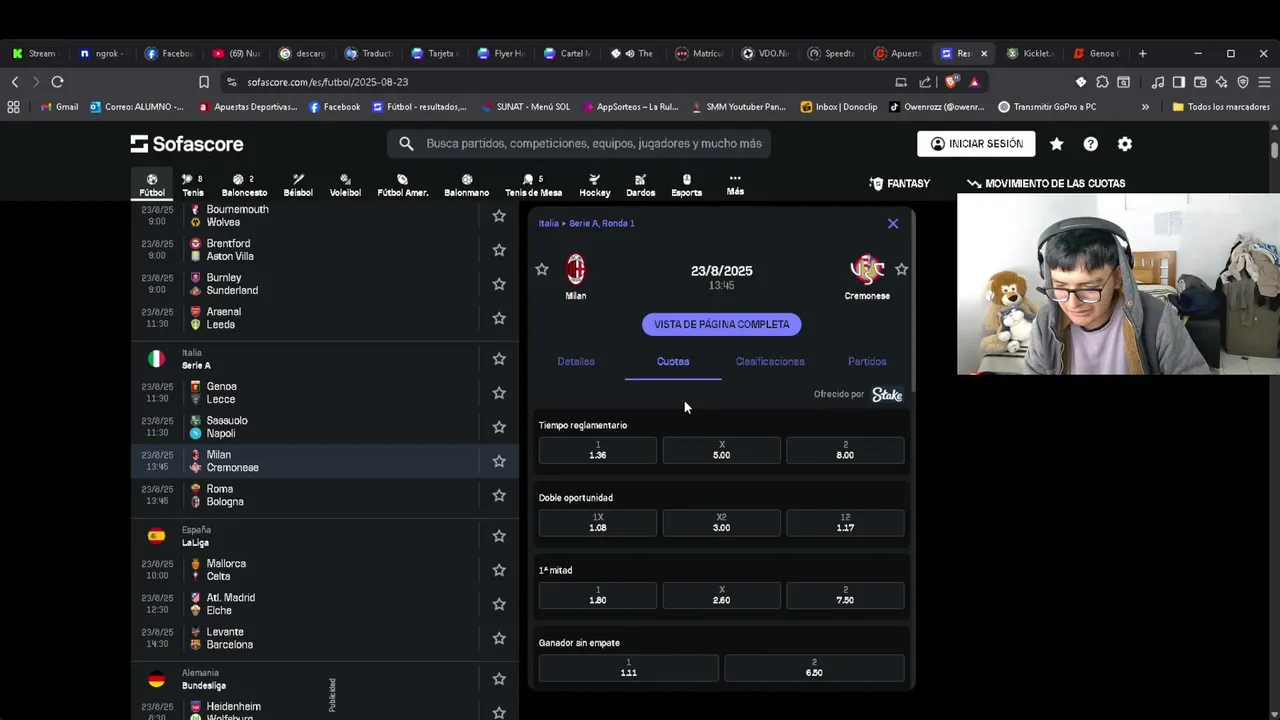
Task: Select Doble oportunidad X2 odds 3.00
Action: [x=722, y=523]
